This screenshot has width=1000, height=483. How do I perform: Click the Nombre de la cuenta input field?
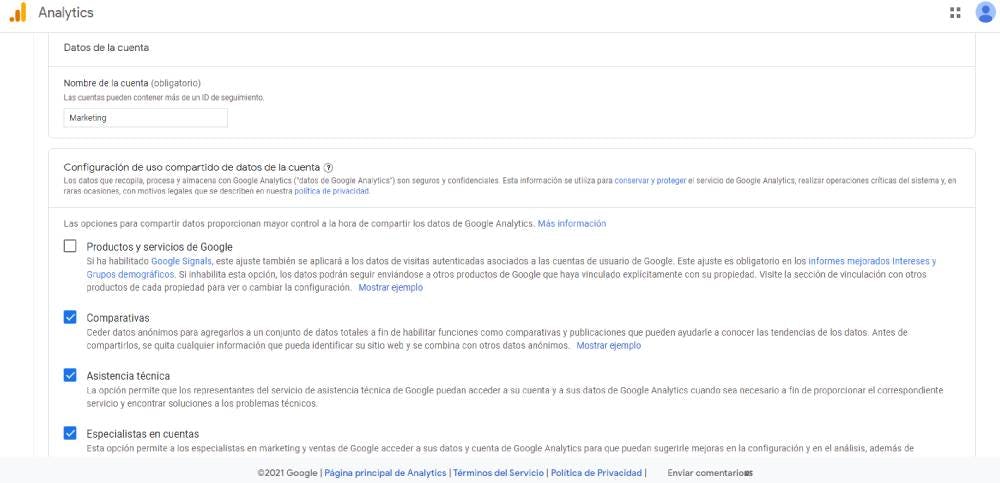(x=145, y=118)
